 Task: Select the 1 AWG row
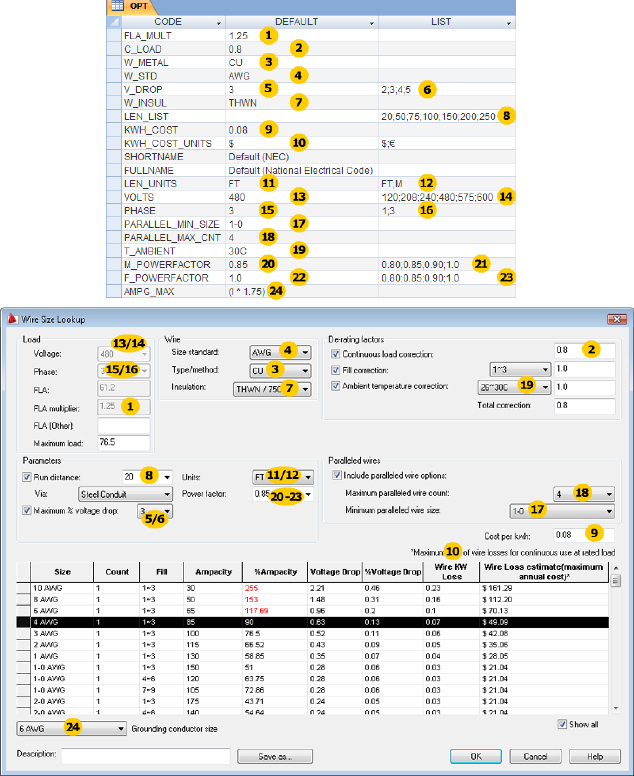(312, 656)
